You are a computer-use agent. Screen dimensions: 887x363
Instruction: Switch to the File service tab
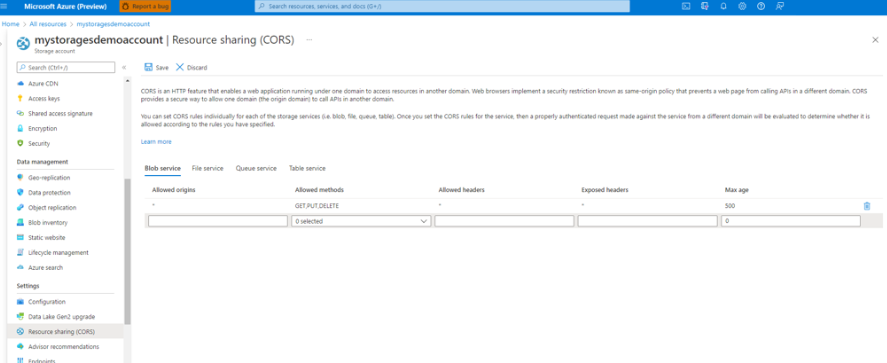pos(208,168)
